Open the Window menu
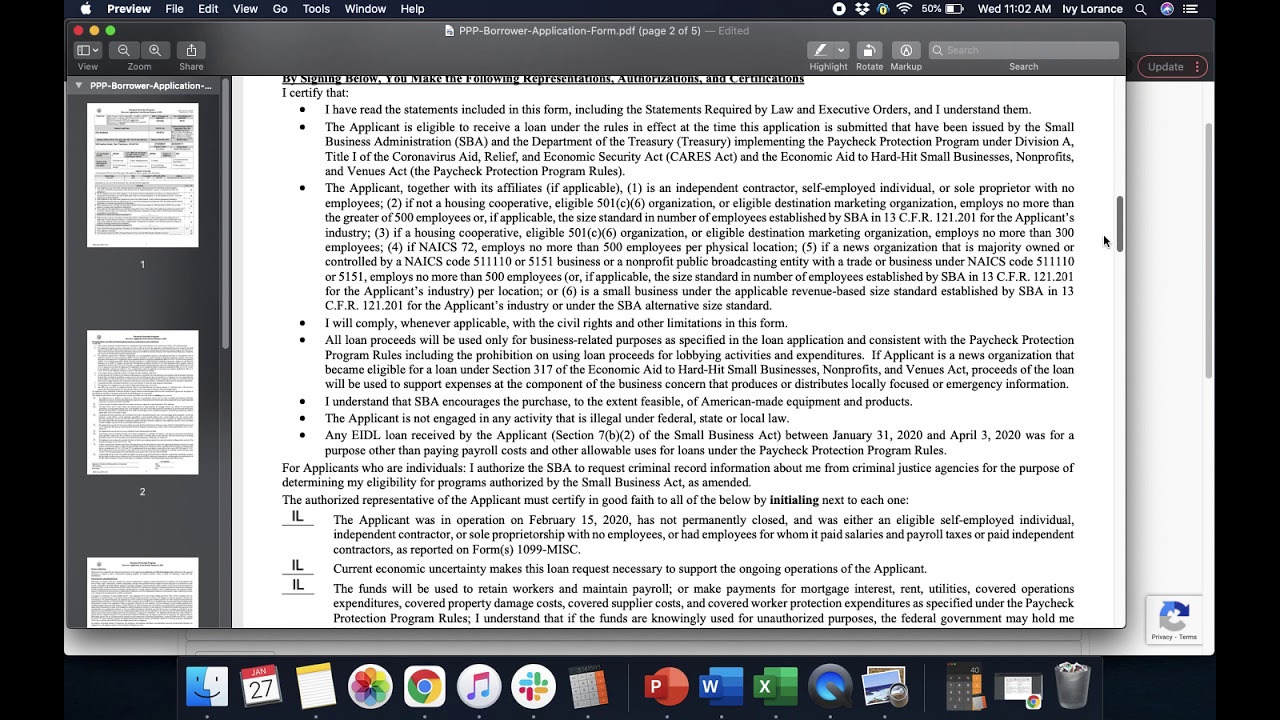This screenshot has height=720, width=1280. coord(365,9)
